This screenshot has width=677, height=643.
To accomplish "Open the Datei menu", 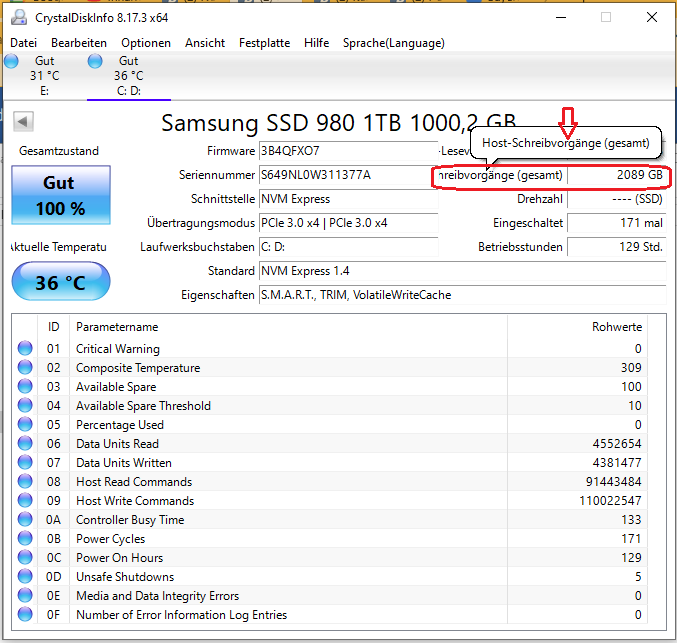I will (x=23, y=43).
